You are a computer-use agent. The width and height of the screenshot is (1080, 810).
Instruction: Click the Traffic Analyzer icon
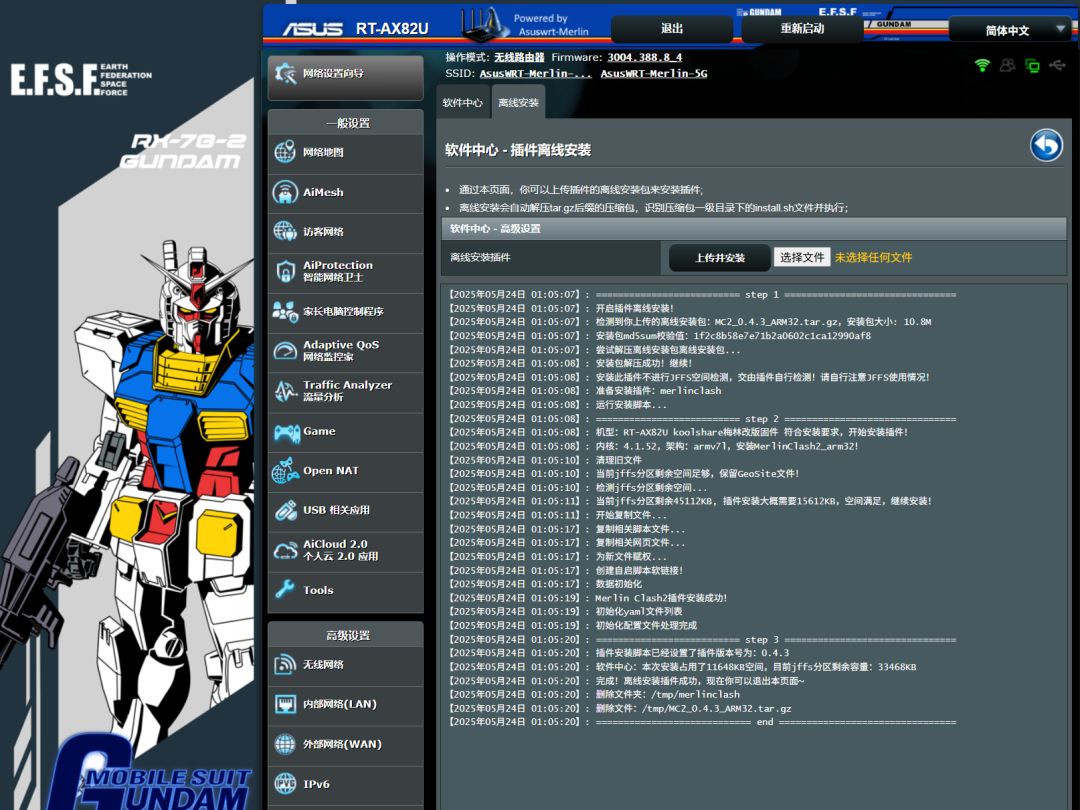click(285, 391)
